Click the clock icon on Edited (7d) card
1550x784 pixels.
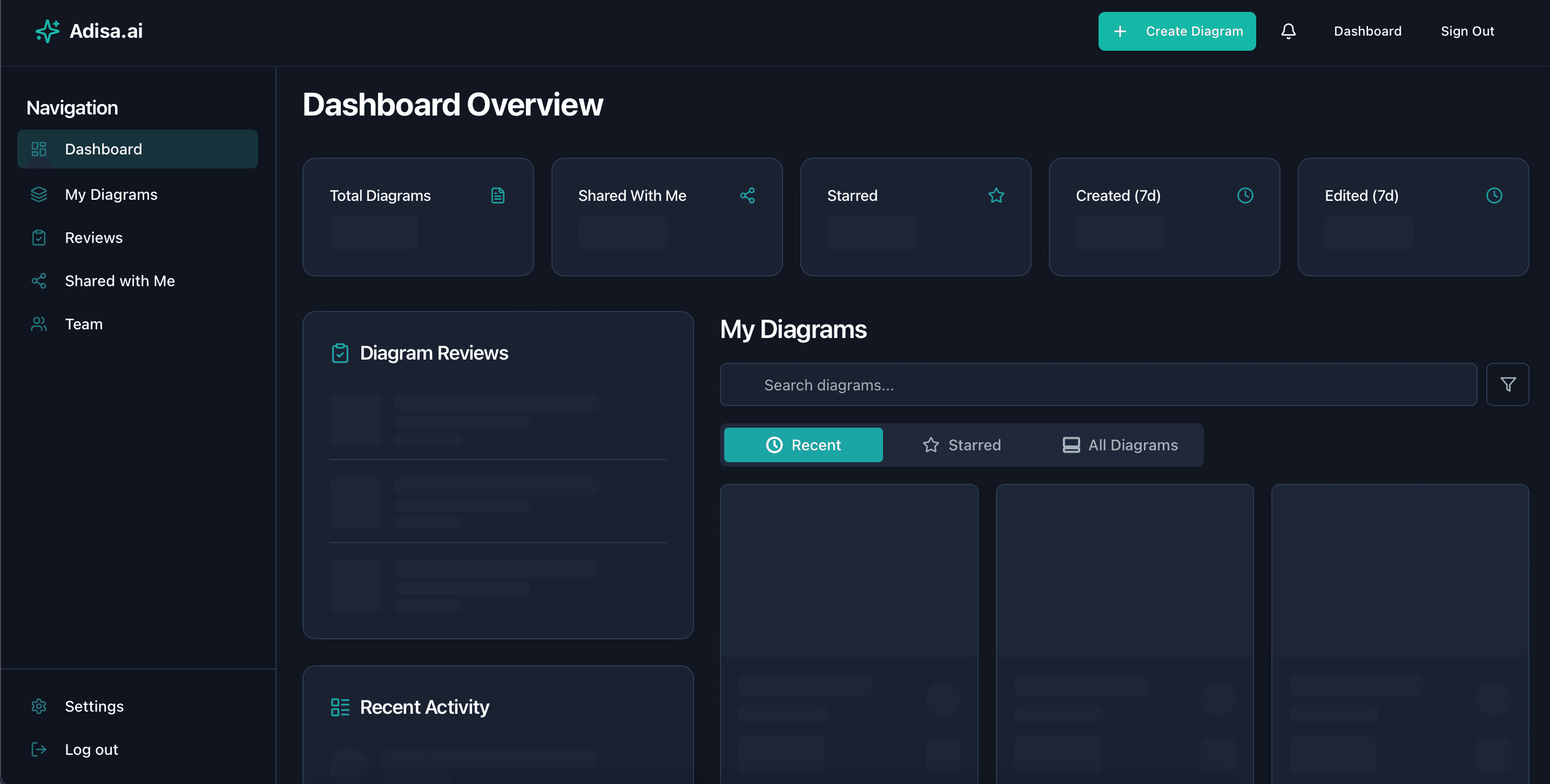tap(1494, 195)
